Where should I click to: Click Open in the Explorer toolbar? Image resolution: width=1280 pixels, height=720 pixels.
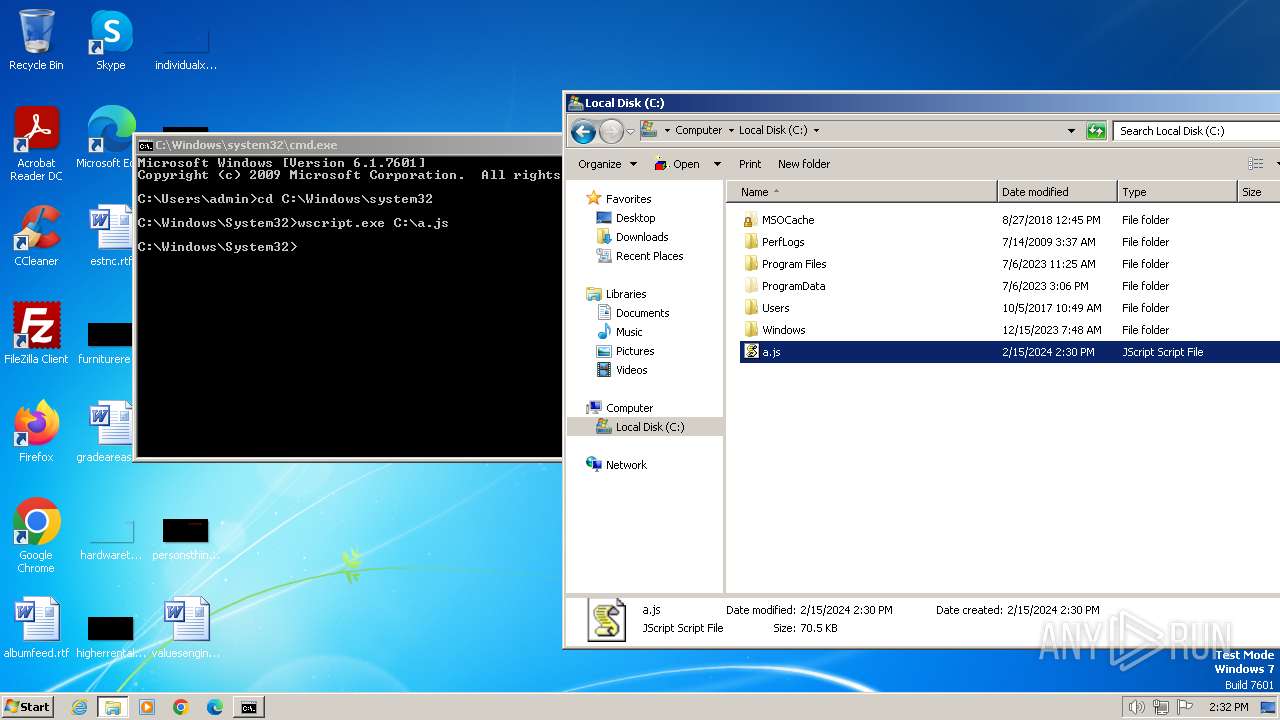[x=677, y=164]
